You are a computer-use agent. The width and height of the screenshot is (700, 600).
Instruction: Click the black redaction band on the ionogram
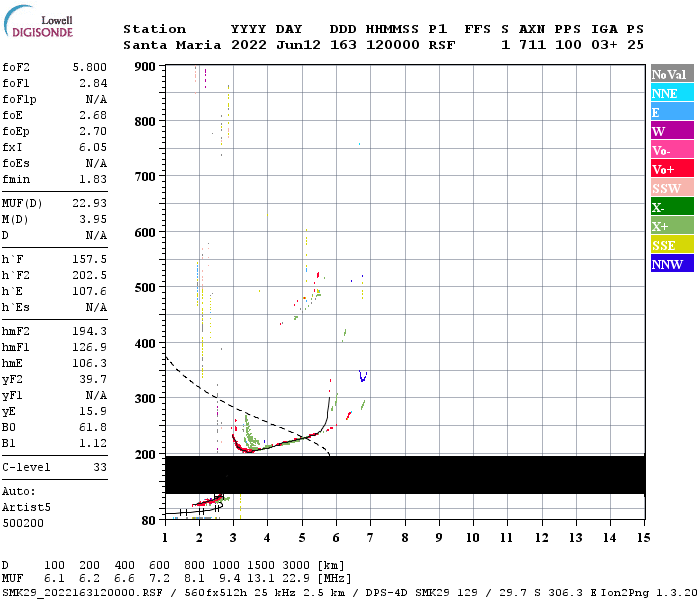(405, 475)
